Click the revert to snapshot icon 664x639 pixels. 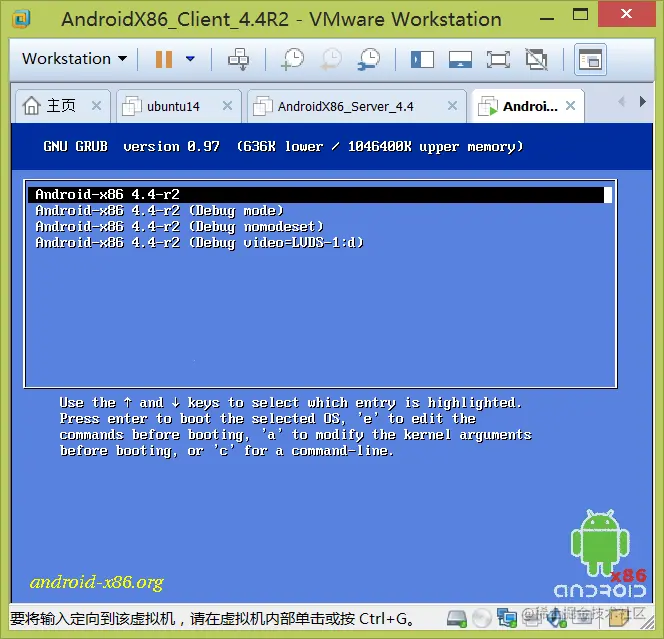pos(331,59)
